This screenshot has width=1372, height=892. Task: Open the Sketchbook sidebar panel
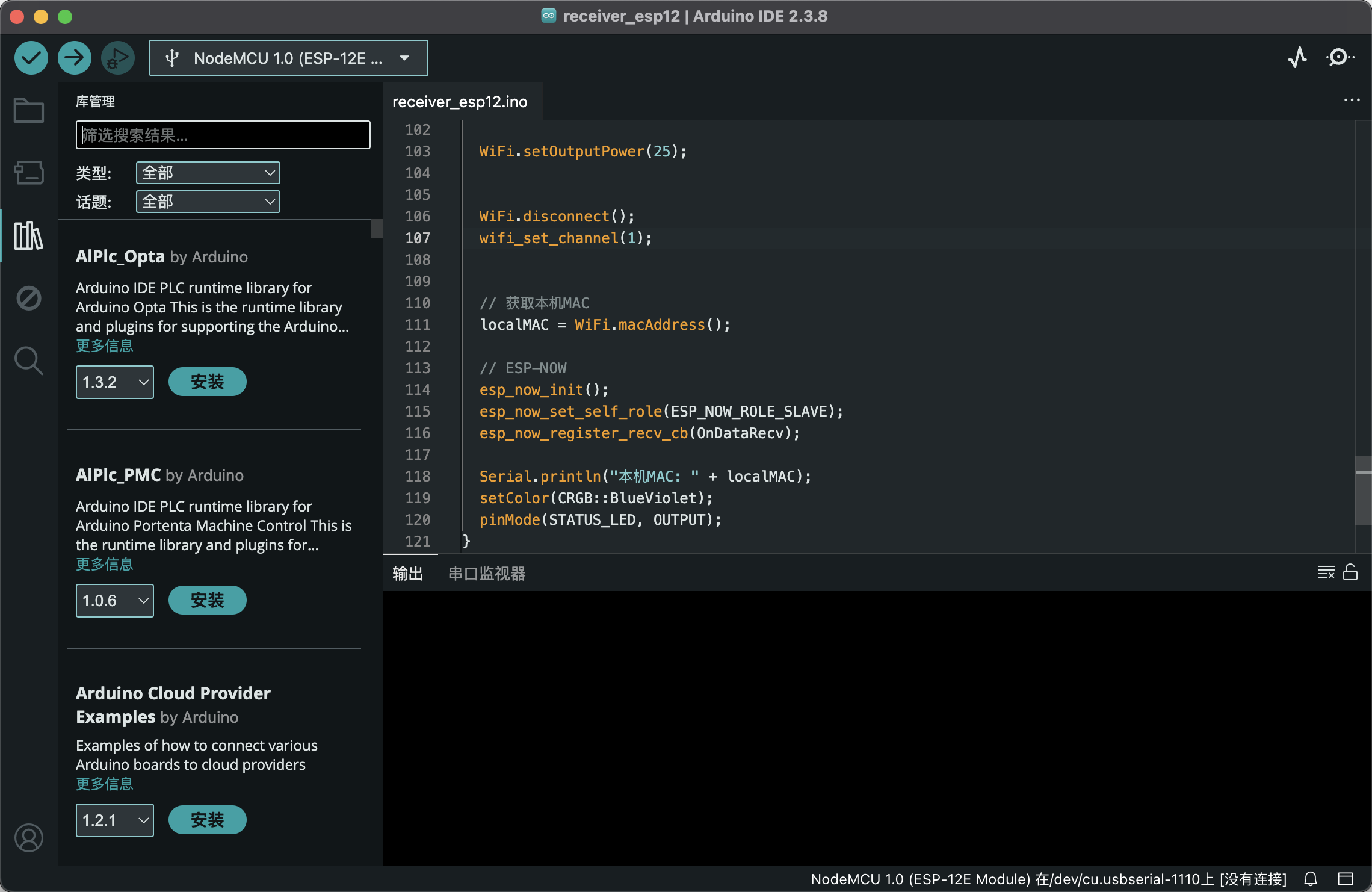click(x=28, y=110)
